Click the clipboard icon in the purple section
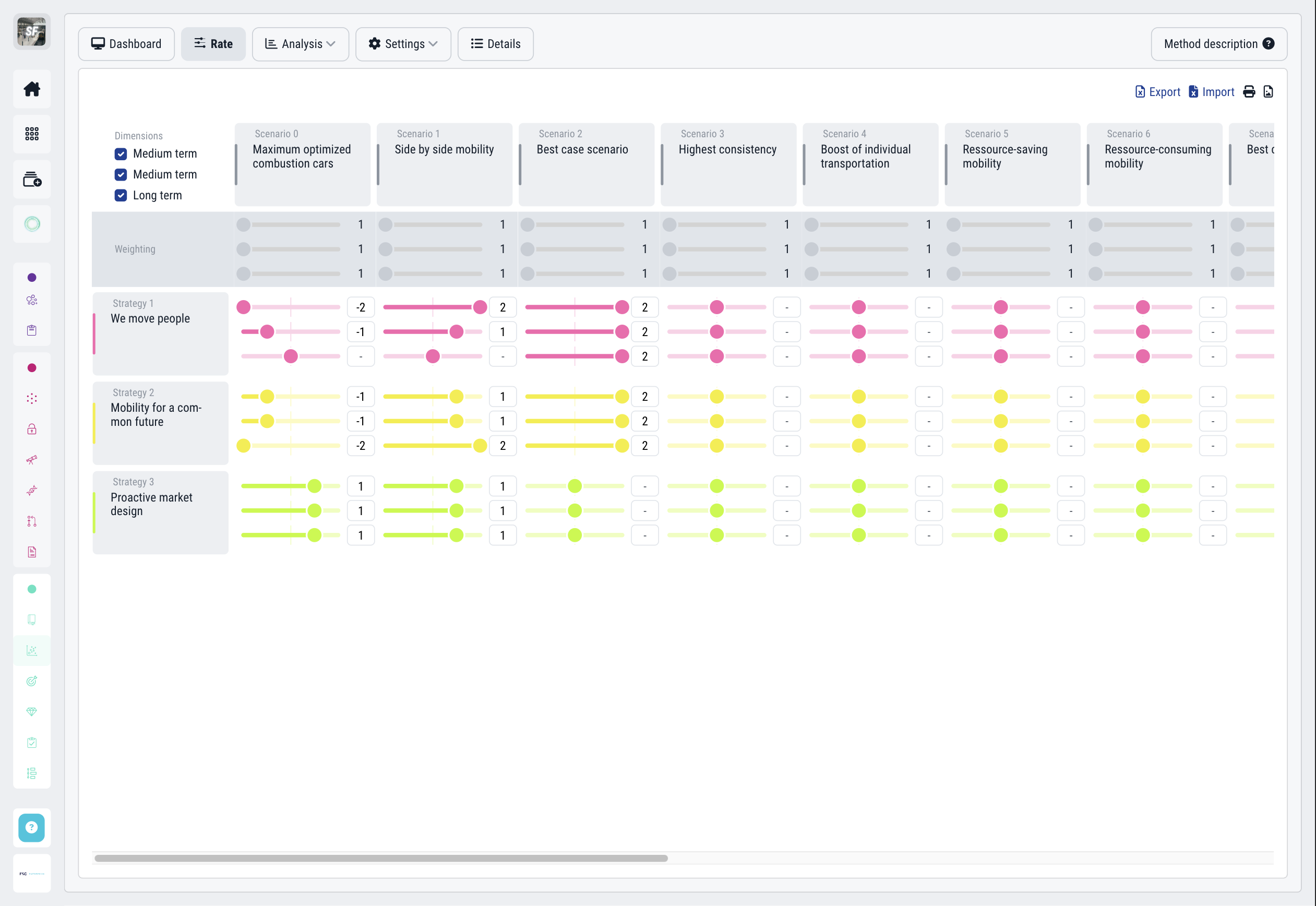 [32, 329]
